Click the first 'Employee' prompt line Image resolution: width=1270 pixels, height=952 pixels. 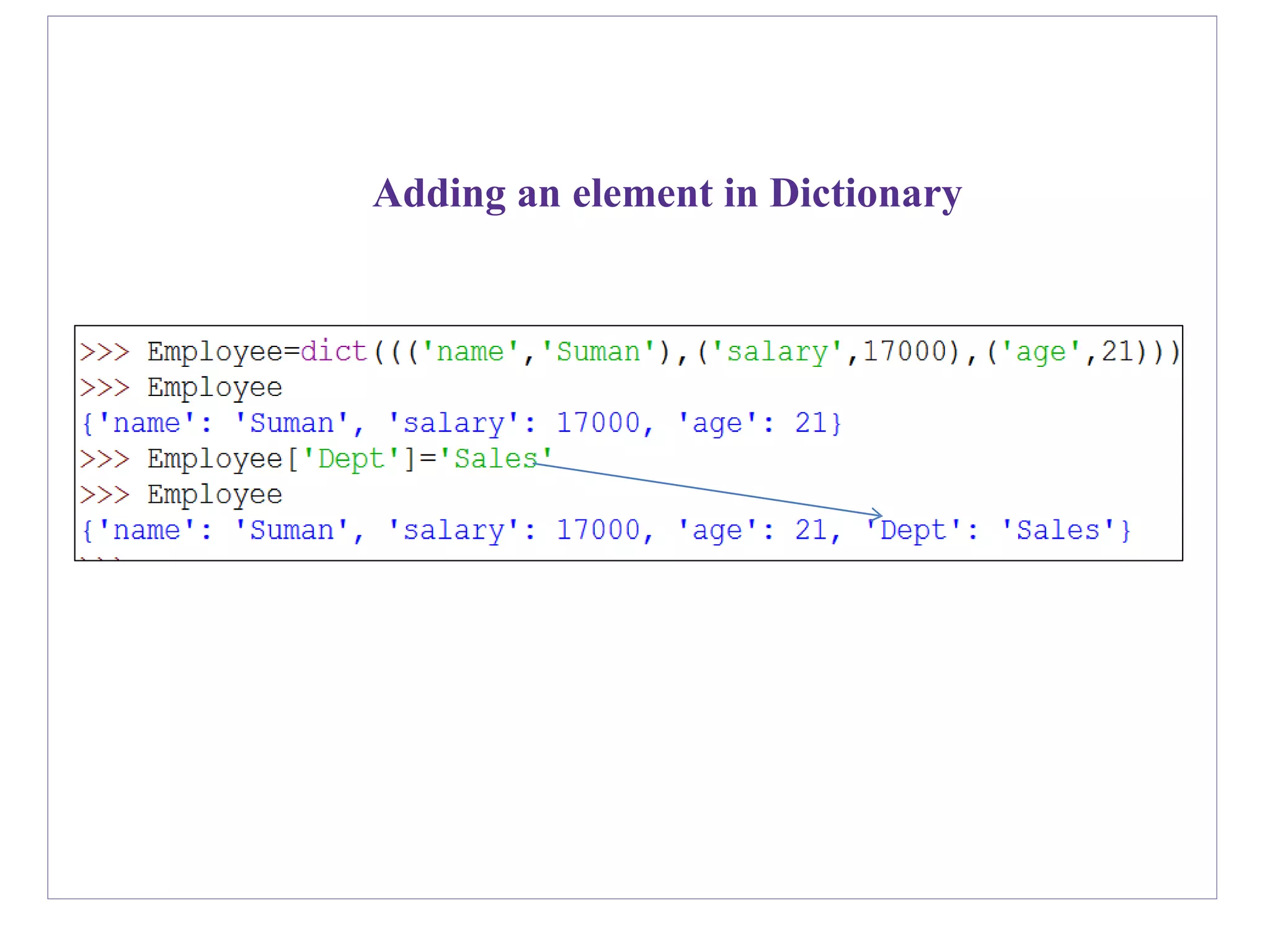(x=182, y=389)
